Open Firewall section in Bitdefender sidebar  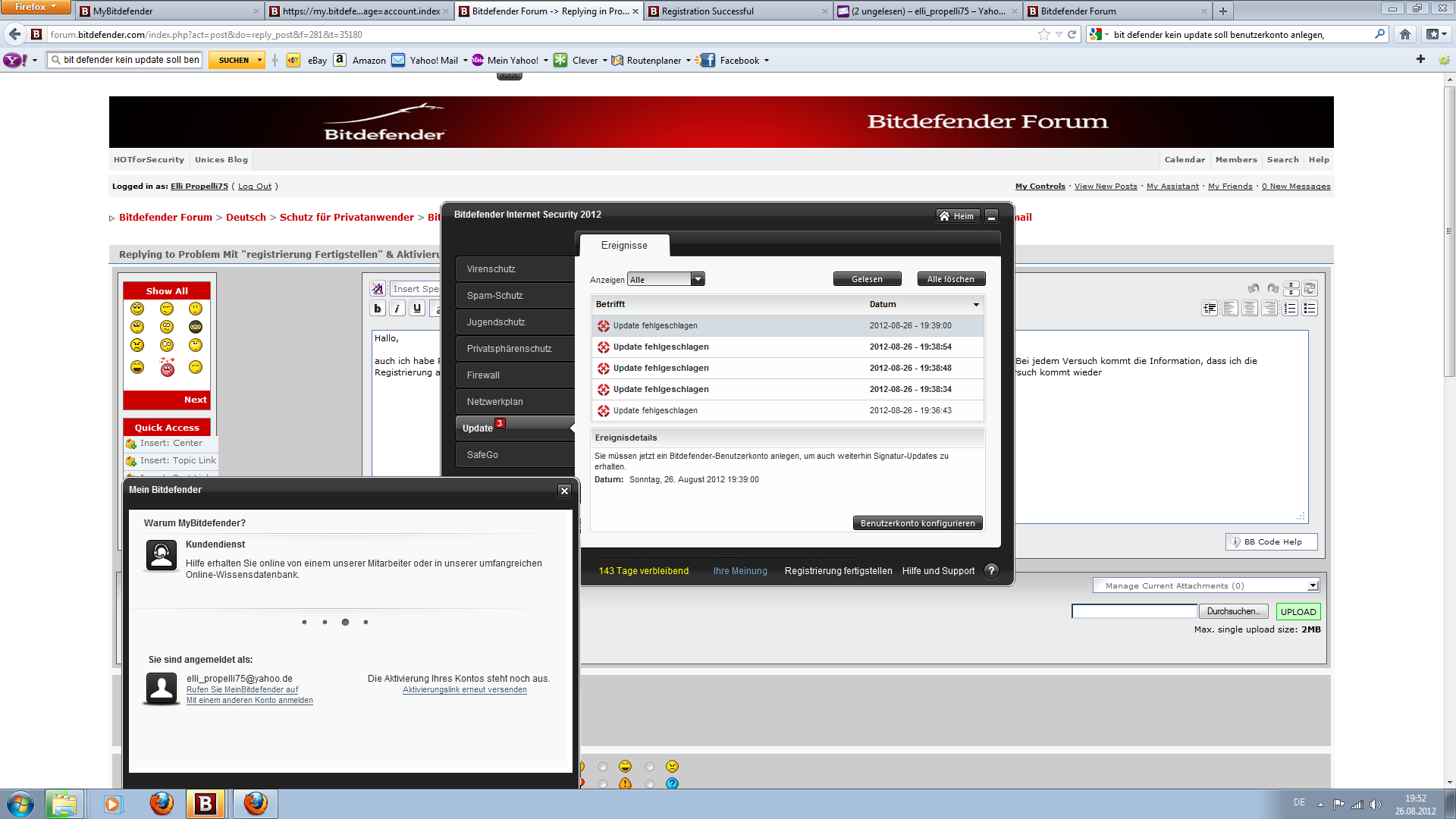click(515, 375)
